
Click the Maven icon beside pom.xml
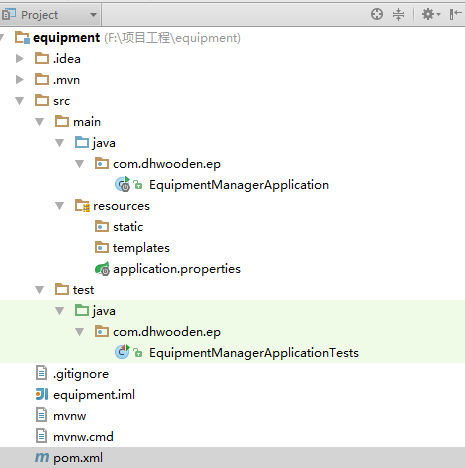pos(42,457)
